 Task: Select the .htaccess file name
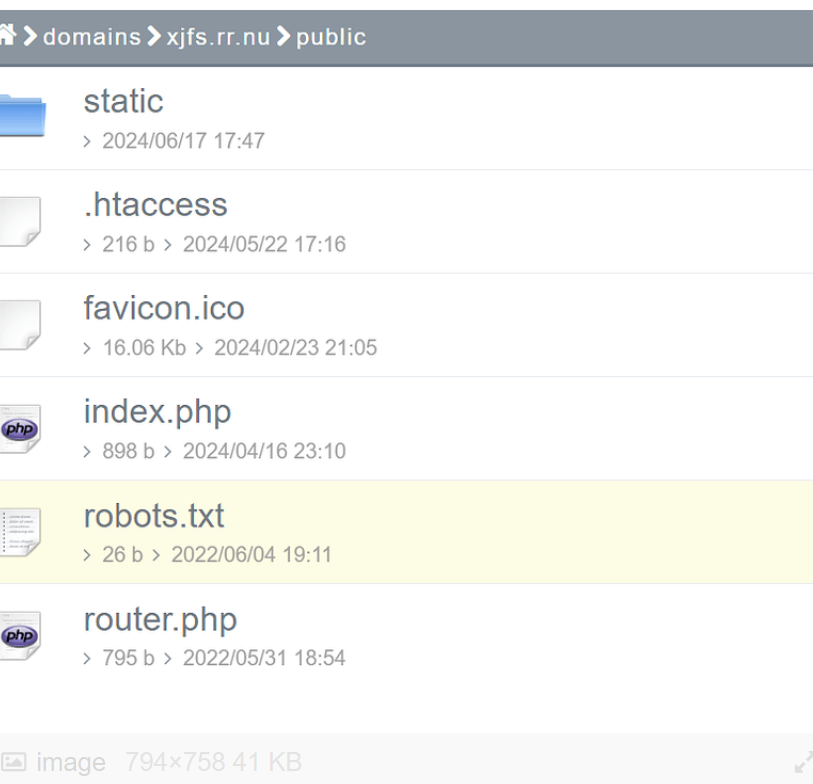pos(155,205)
